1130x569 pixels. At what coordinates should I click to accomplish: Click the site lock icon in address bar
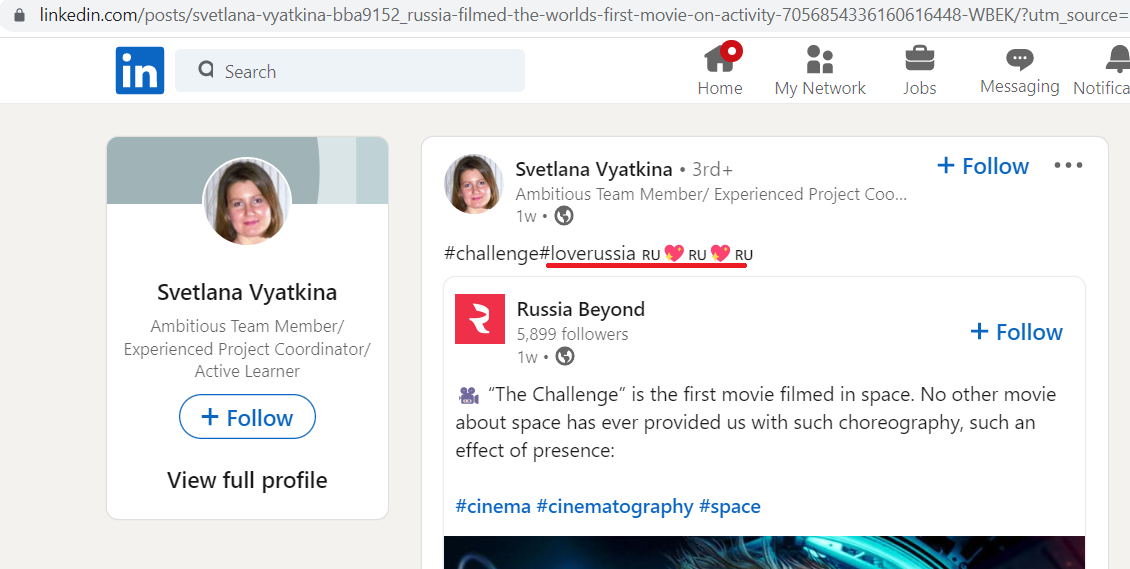click(19, 14)
